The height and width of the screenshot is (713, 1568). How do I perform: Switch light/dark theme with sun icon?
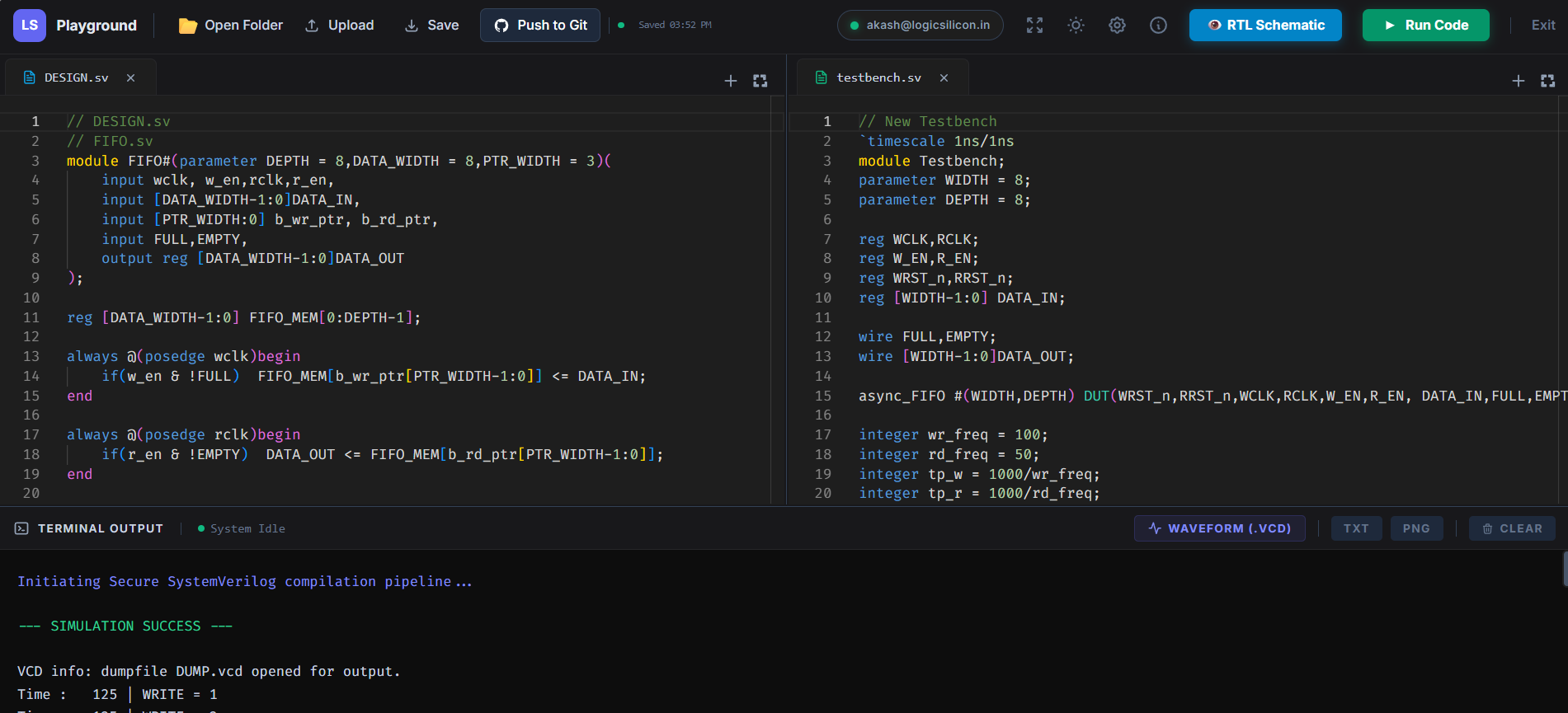coord(1076,26)
